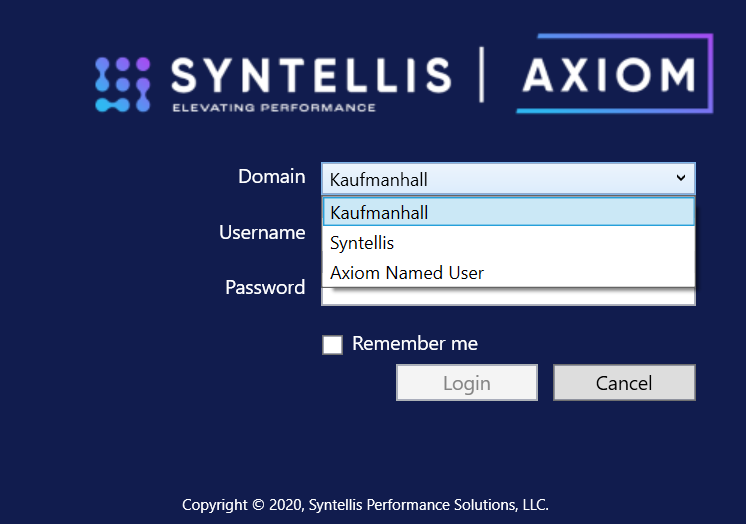746x524 pixels.
Task: Click the AXIOM framed logo
Action: [x=609, y=75]
